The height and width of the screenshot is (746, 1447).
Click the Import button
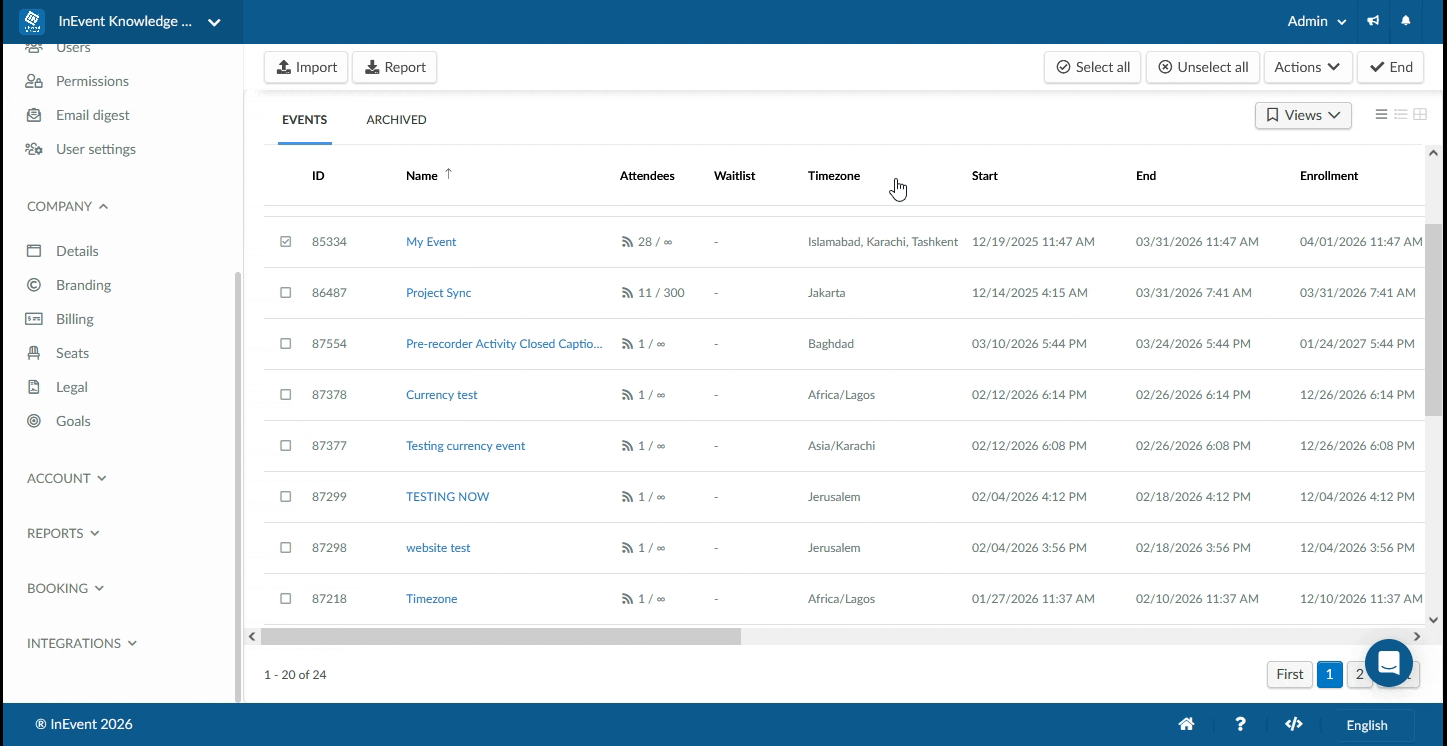pyautogui.click(x=305, y=67)
